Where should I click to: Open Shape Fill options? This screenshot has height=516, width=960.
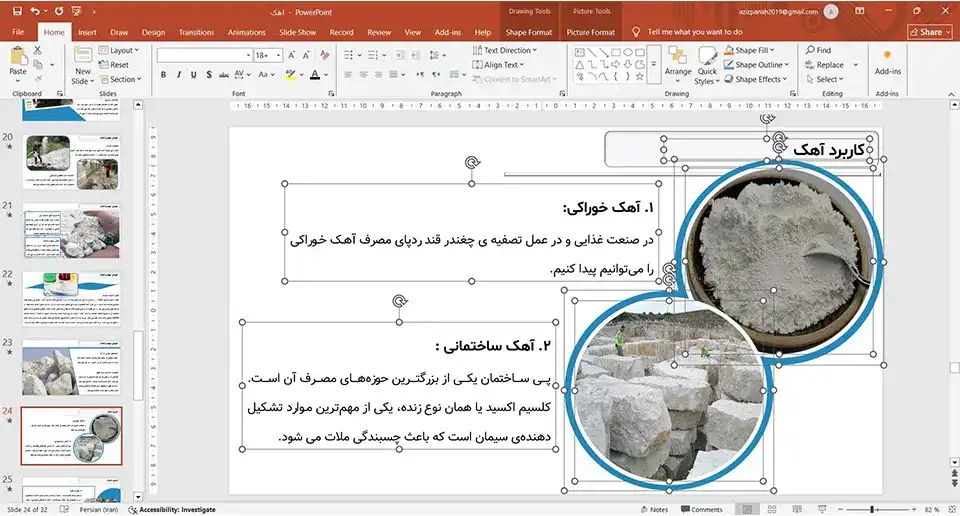click(749, 50)
